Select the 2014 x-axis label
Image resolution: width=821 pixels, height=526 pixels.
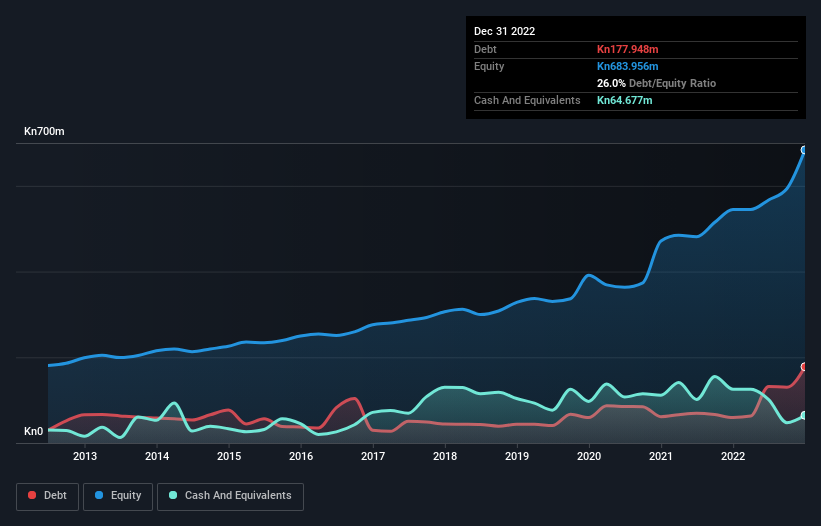pos(157,456)
